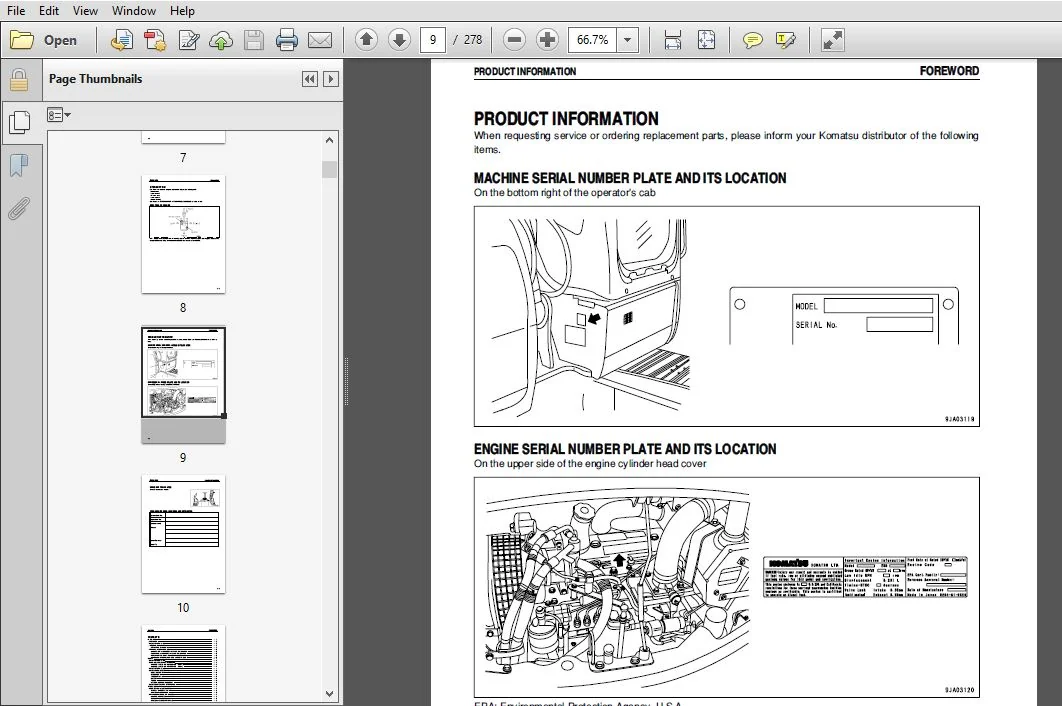Add a sticky note comment
Image resolution: width=1062 pixels, height=706 pixels.
(x=752, y=40)
